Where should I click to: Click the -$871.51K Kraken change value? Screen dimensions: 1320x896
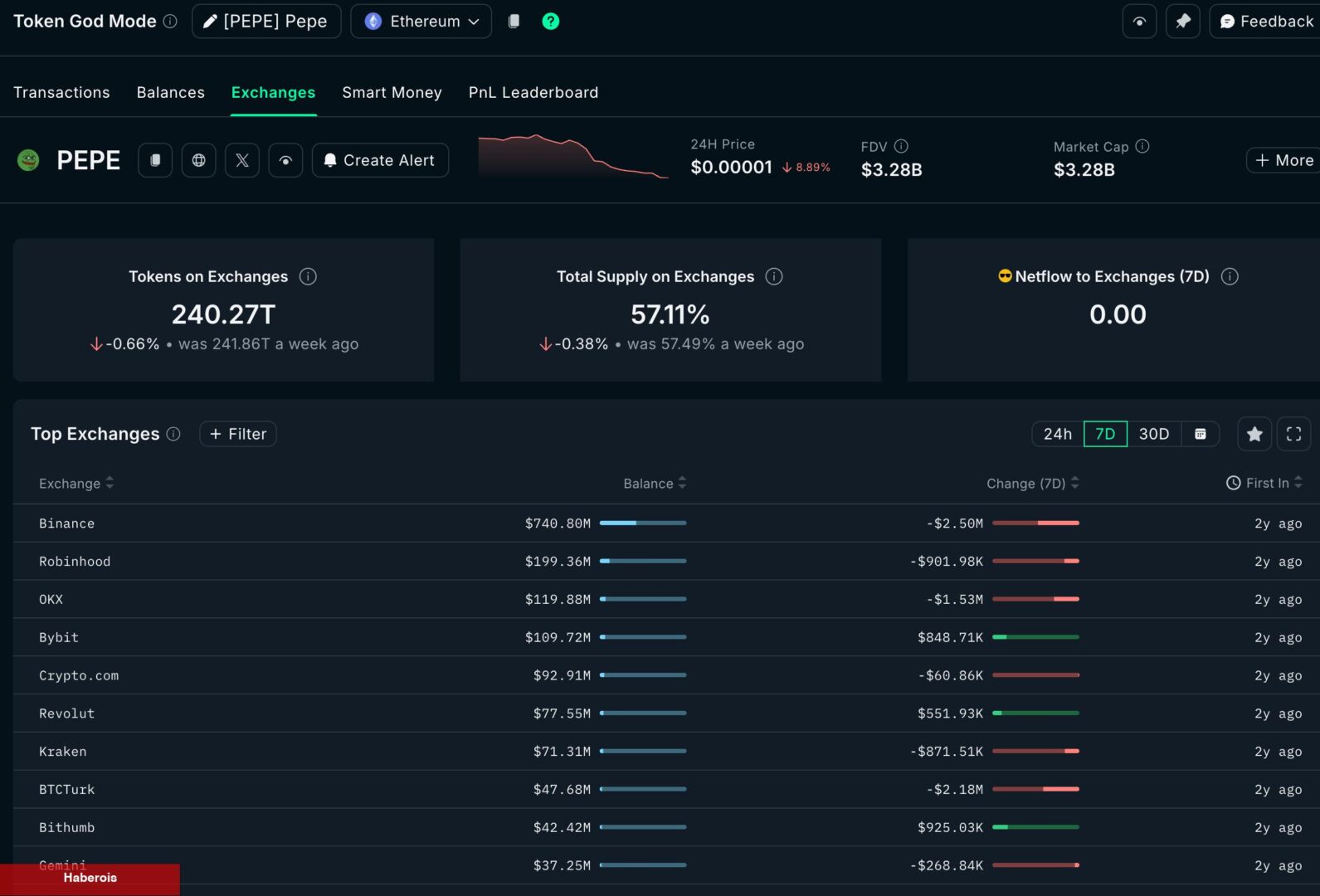(946, 752)
